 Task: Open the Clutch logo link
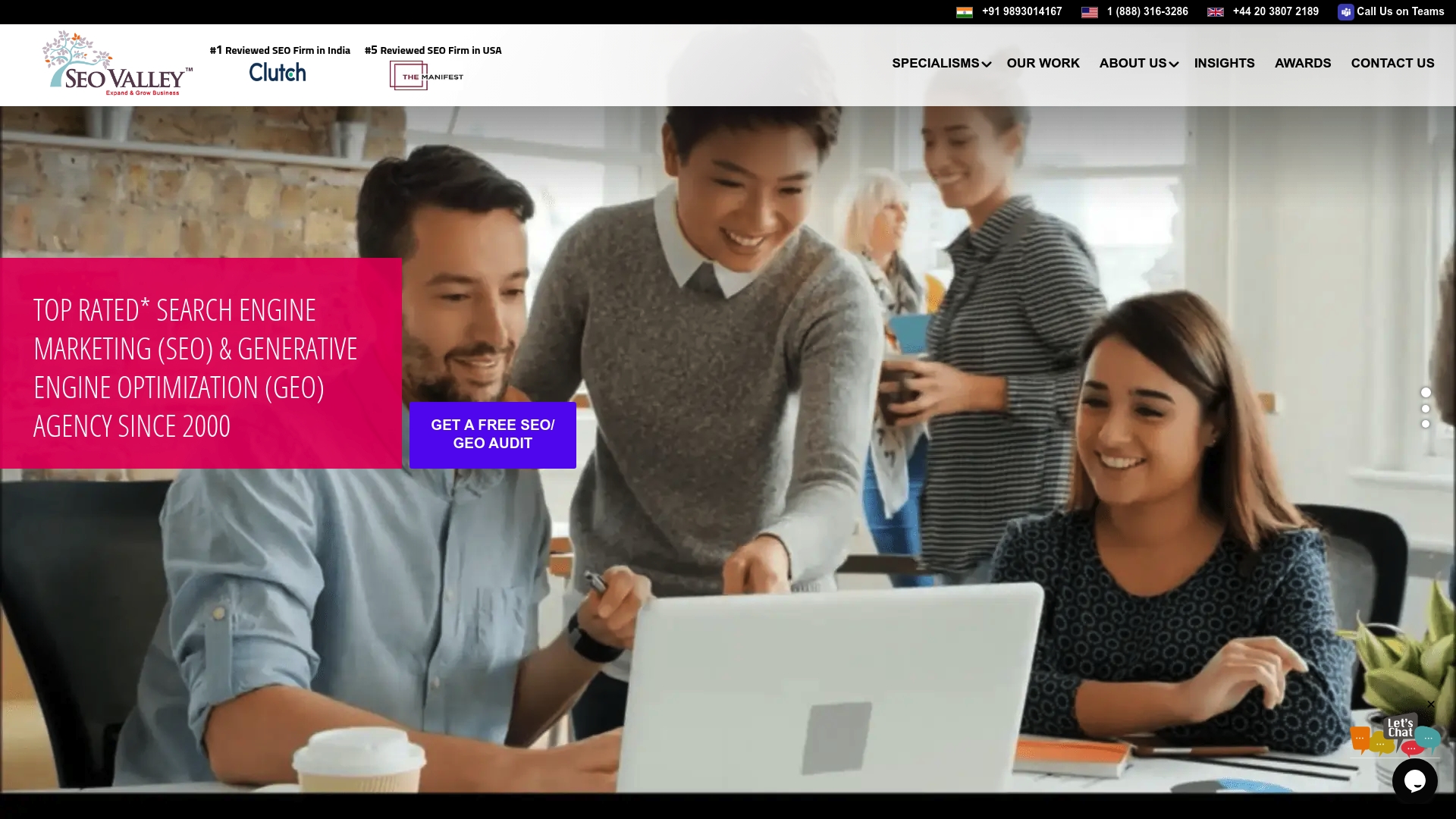277,72
